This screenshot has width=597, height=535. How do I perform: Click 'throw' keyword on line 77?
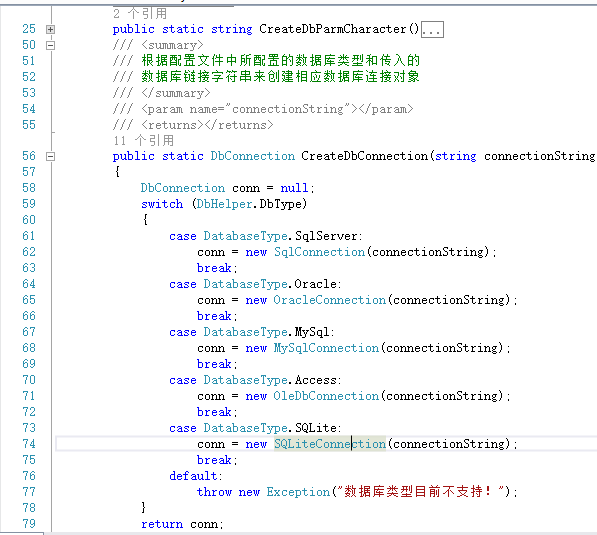214,492
